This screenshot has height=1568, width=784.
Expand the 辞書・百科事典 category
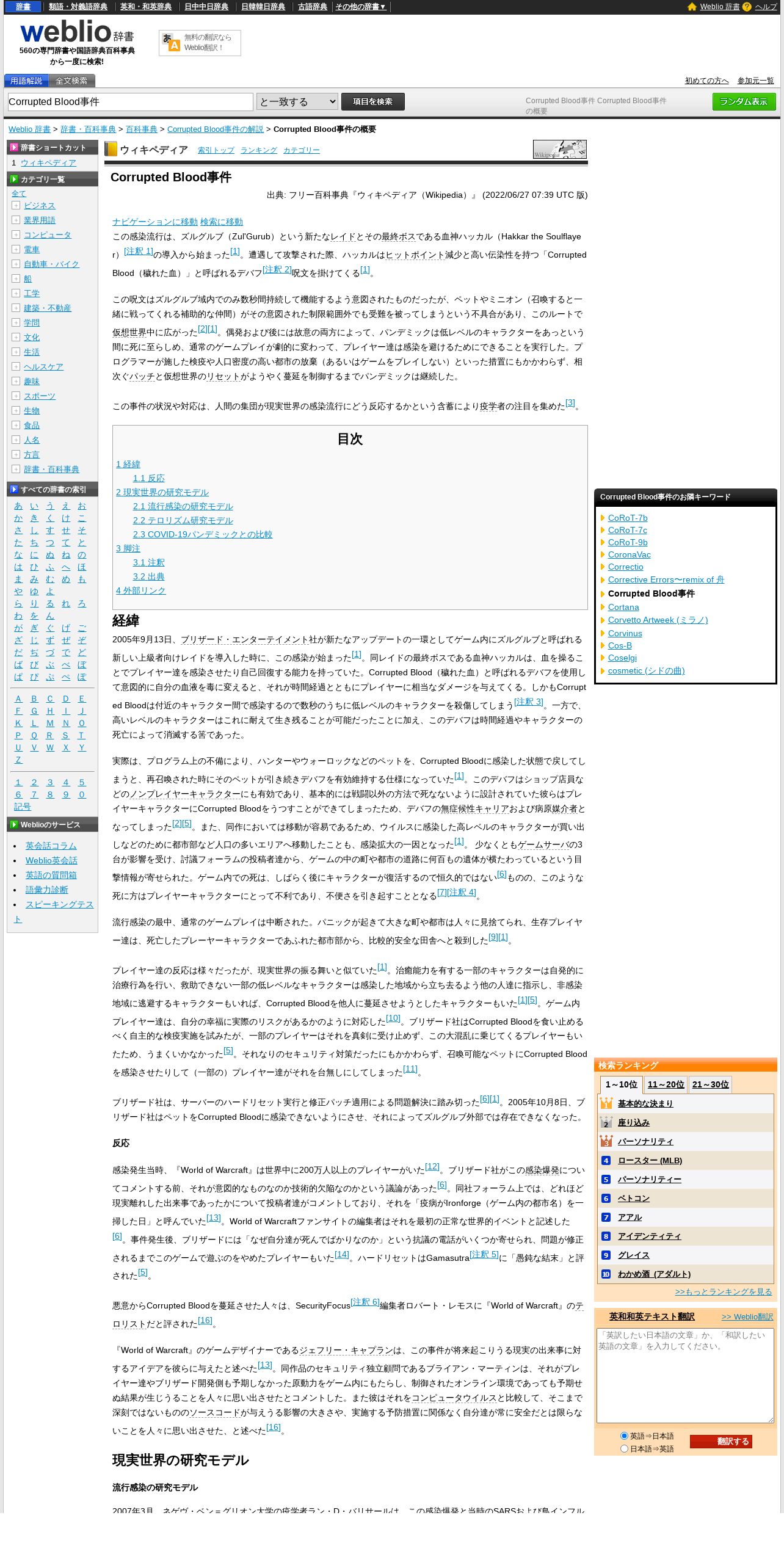click(16, 469)
